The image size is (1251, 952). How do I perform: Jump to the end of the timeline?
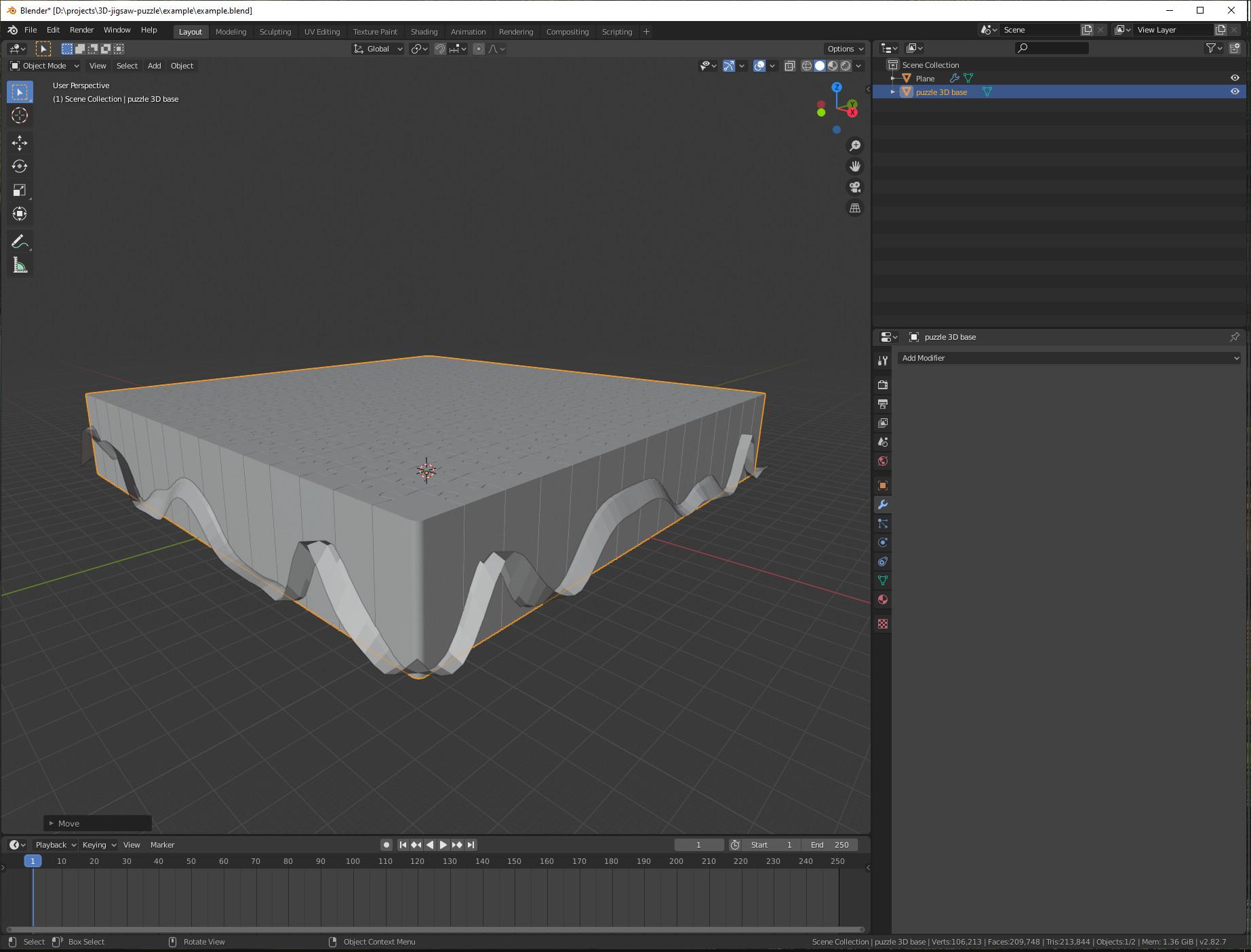[x=470, y=844]
